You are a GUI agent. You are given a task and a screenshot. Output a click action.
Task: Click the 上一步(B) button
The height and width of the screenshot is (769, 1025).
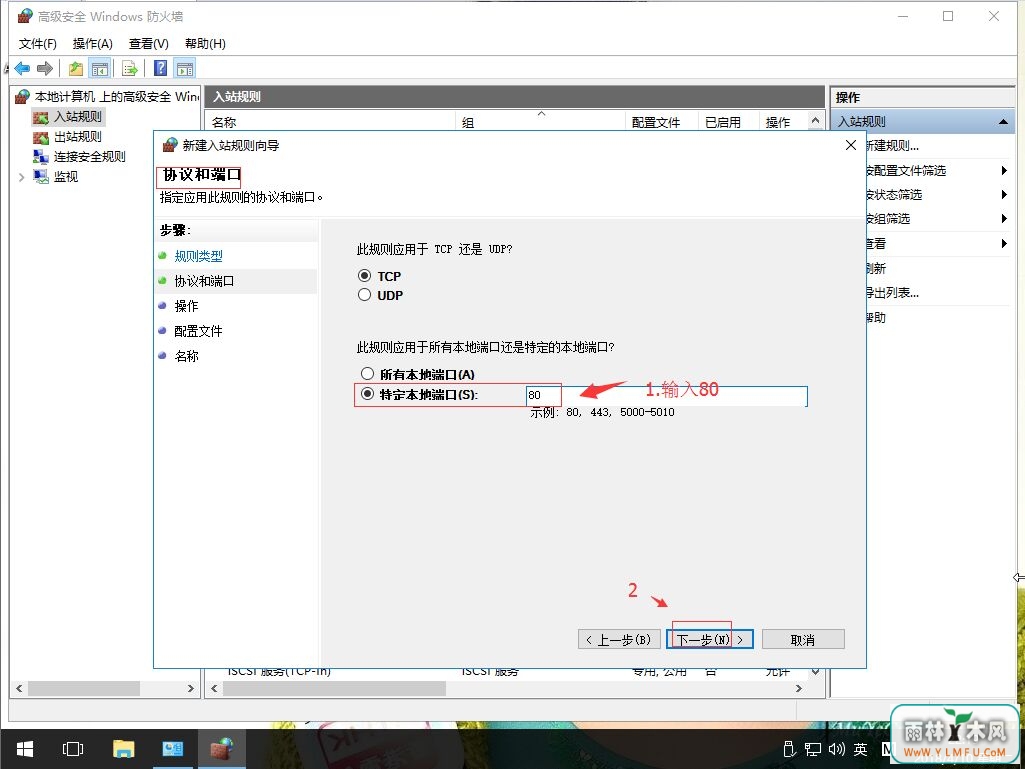(x=619, y=640)
